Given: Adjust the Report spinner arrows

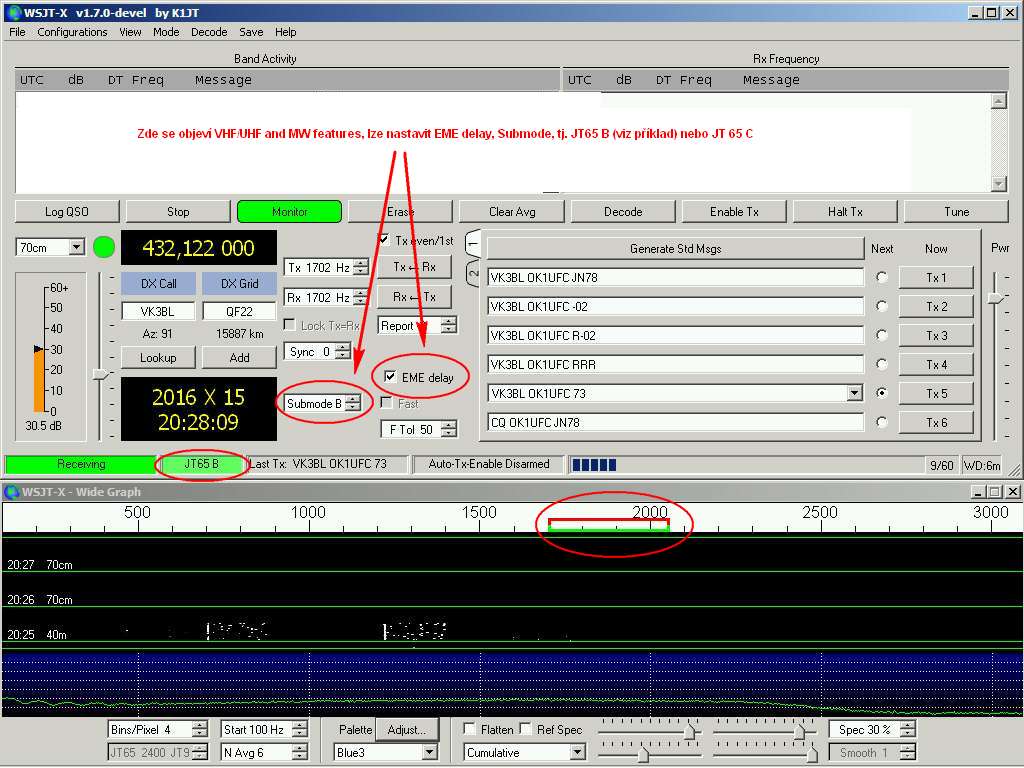Looking at the screenshot, I should click(449, 325).
